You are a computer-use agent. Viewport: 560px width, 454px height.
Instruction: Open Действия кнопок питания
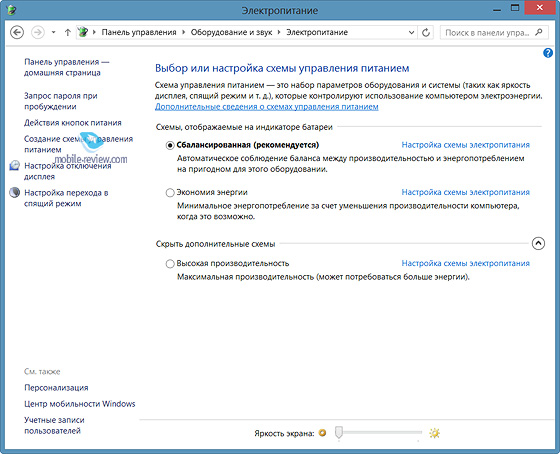coord(73,123)
